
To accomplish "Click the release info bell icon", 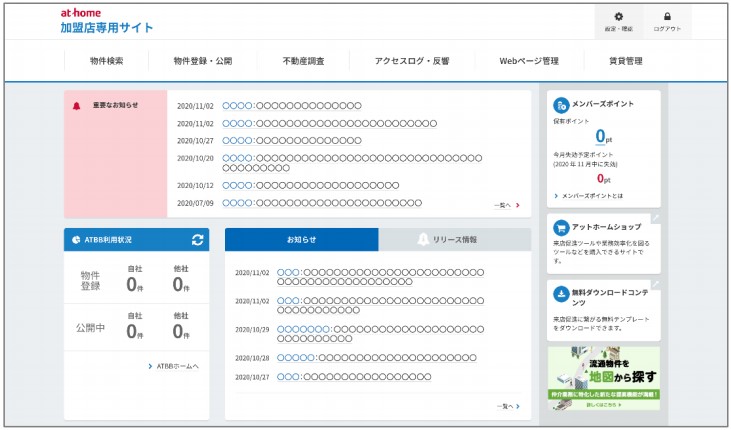I will tap(423, 239).
